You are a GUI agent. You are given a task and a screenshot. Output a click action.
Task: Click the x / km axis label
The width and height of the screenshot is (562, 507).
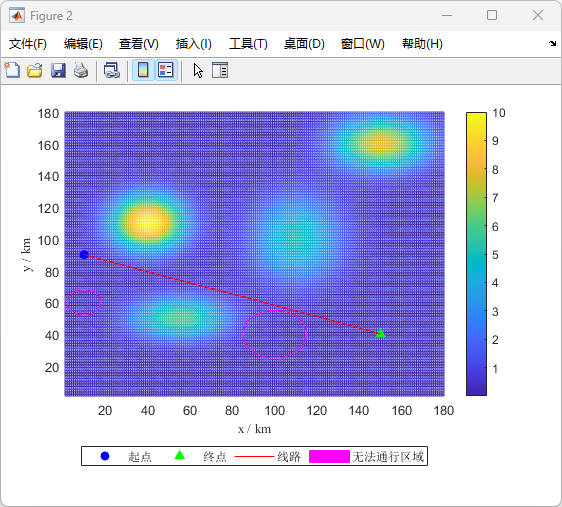254,429
